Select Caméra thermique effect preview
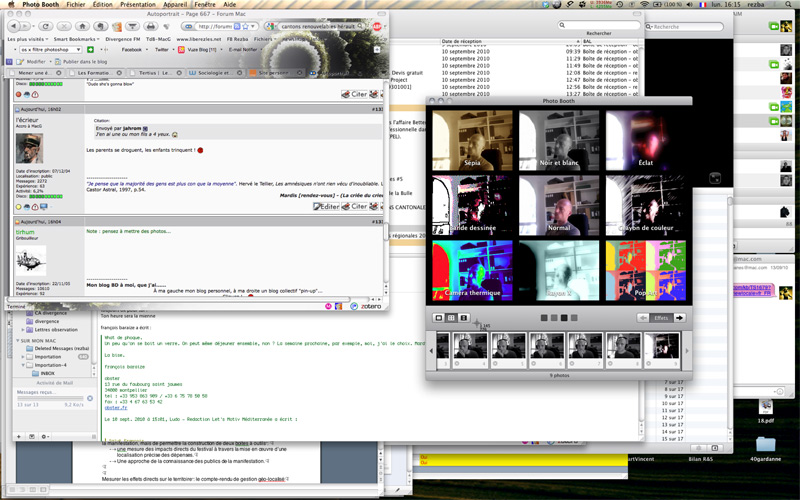800x500 pixels. 472,270
